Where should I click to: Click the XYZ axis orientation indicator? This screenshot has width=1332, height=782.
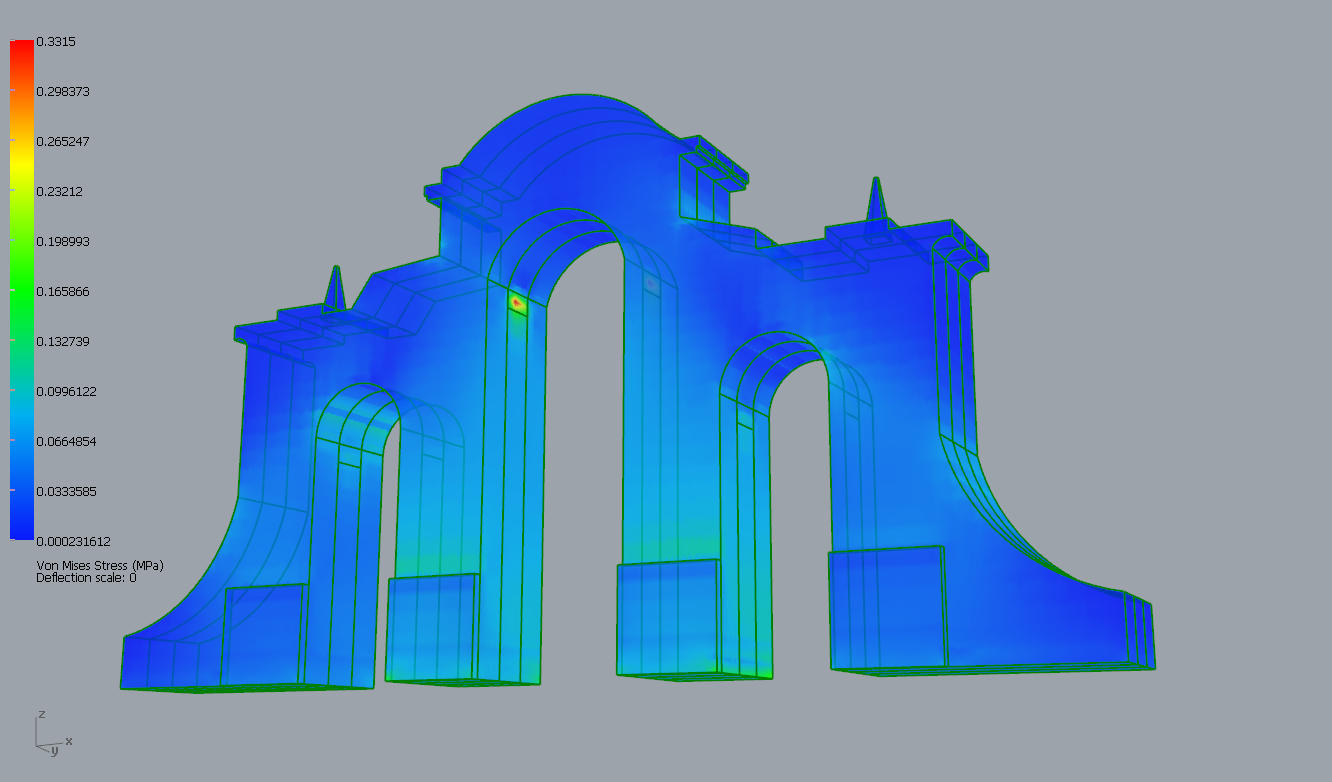pos(53,732)
